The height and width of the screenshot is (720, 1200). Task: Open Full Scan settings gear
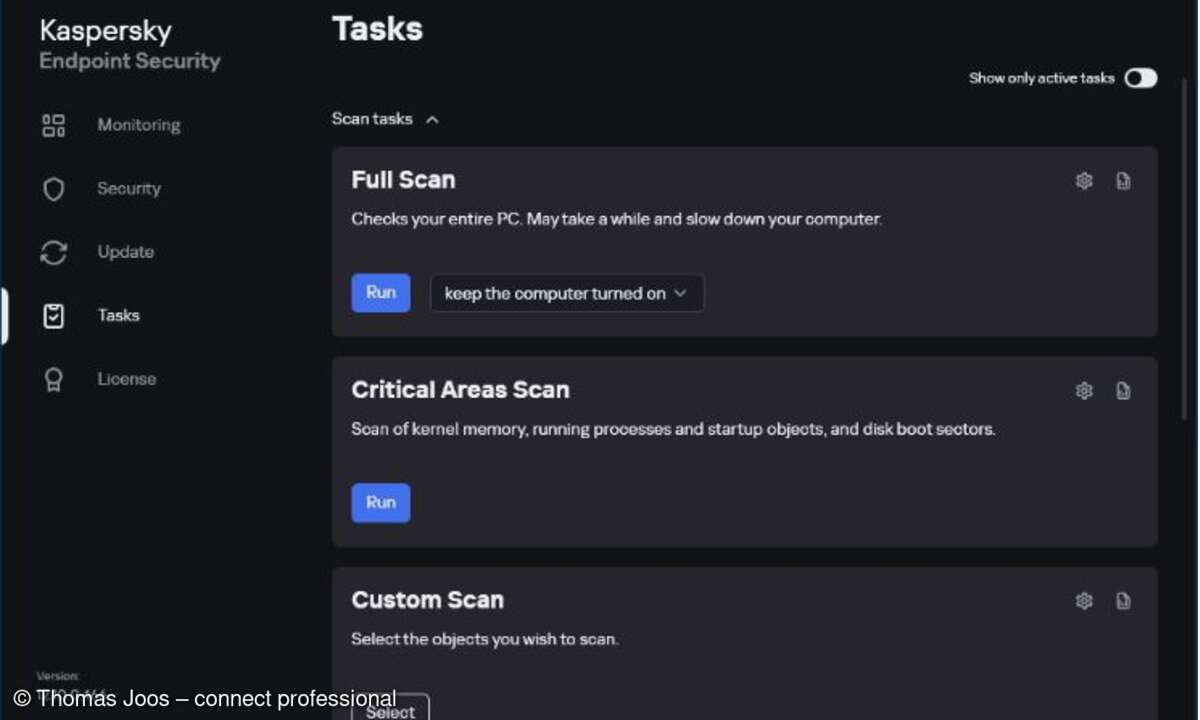coord(1084,181)
